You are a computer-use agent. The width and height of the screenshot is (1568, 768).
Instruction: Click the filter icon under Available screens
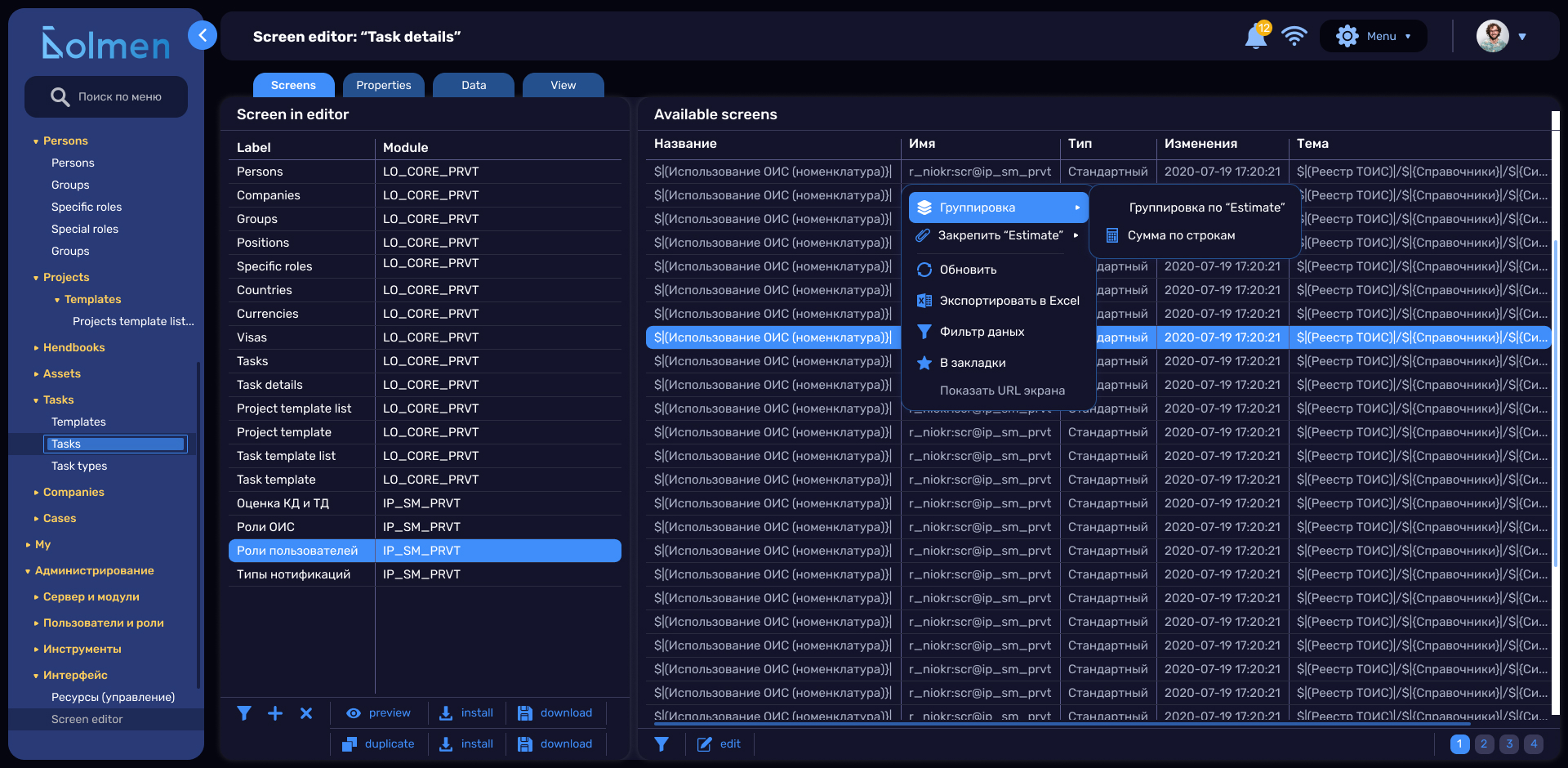661,744
